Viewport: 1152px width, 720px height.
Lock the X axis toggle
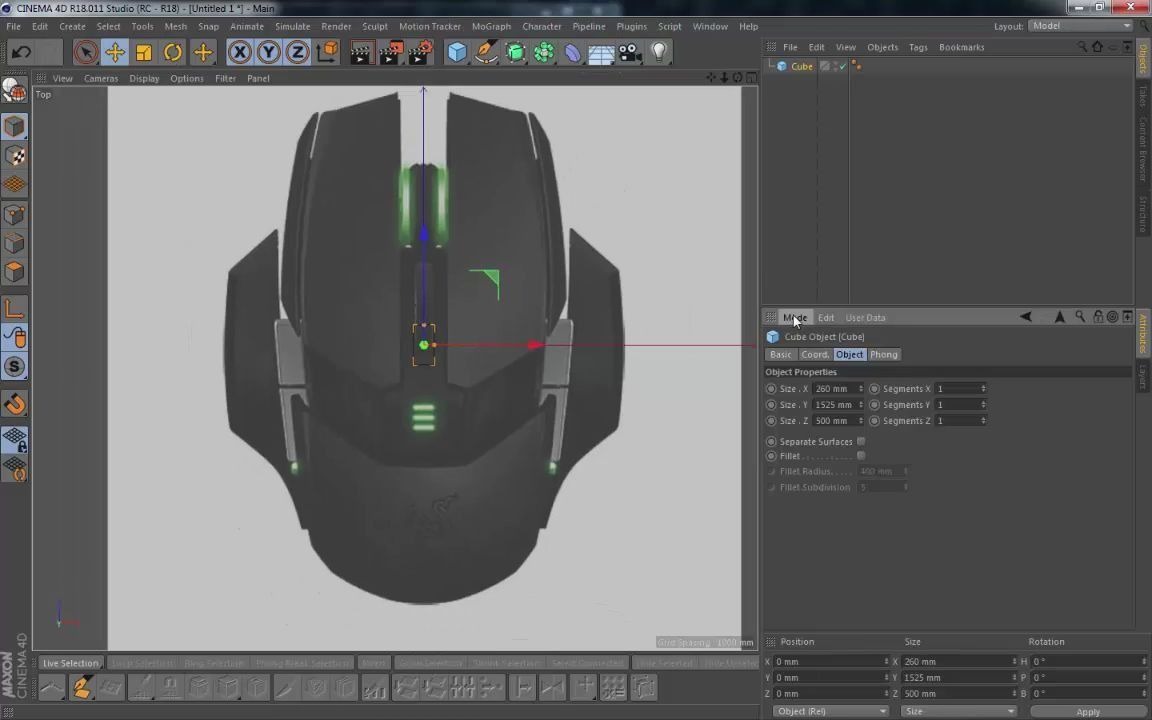[239, 52]
